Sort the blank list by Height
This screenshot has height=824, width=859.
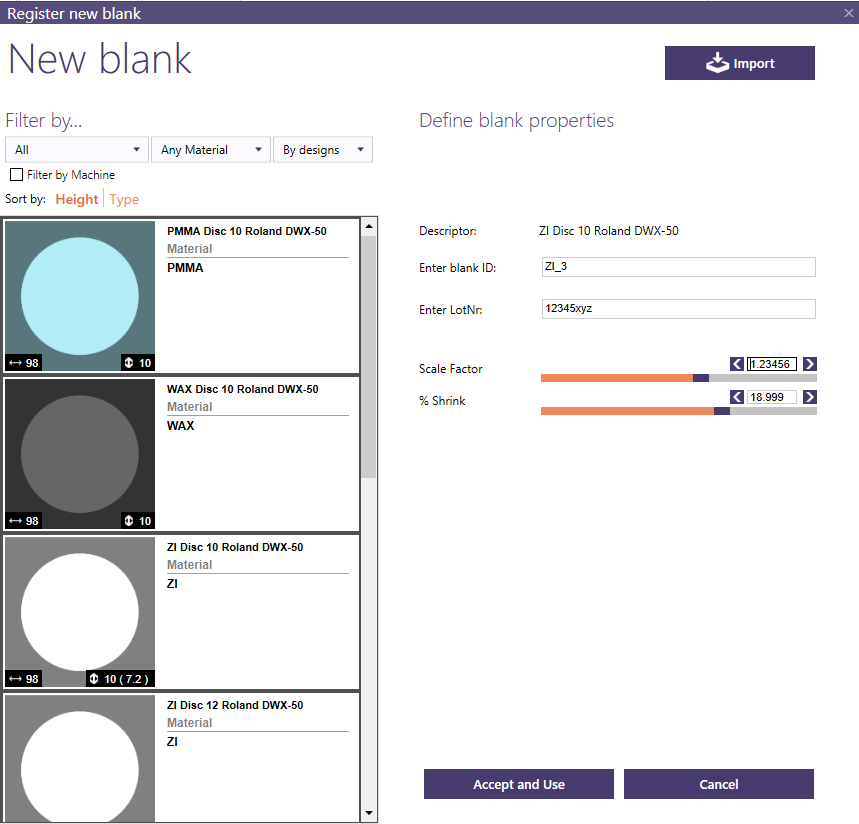[77, 199]
